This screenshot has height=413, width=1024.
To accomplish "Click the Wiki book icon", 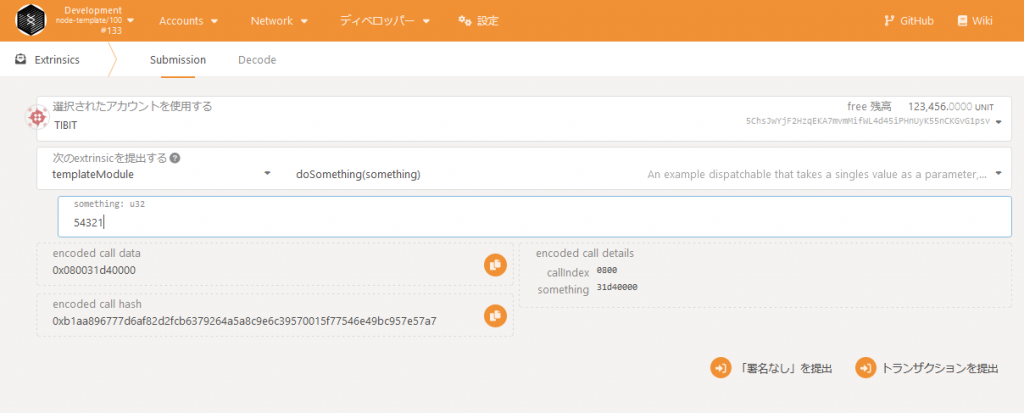I will 962,20.
